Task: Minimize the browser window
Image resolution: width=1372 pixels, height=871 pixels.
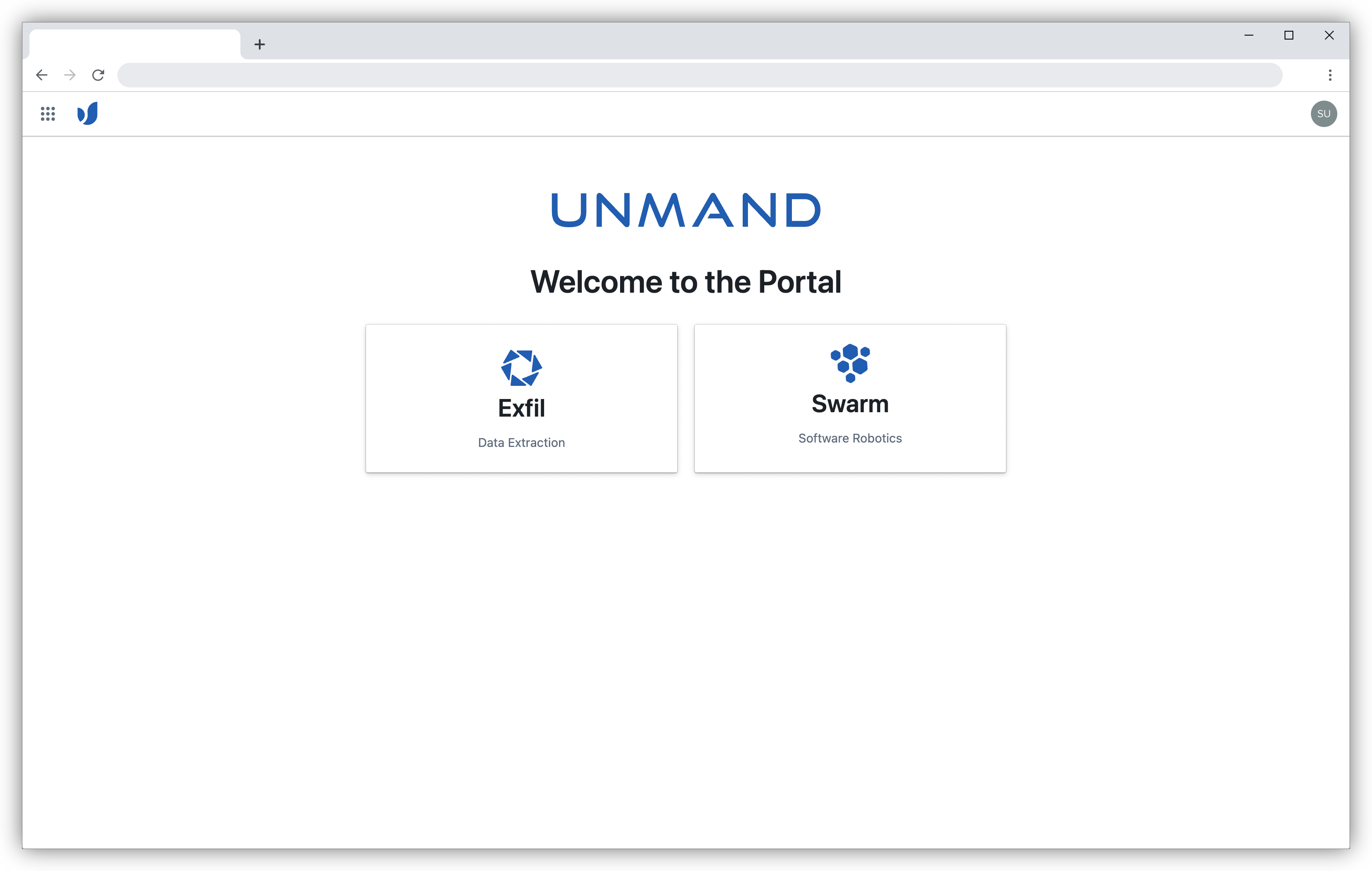Action: (x=1249, y=35)
